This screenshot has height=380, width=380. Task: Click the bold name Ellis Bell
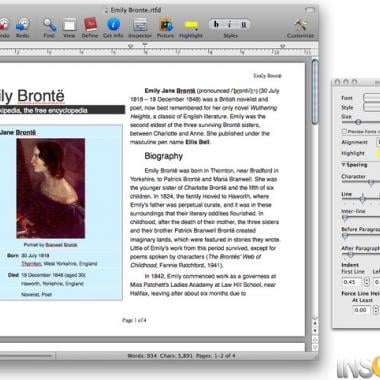coord(198,142)
